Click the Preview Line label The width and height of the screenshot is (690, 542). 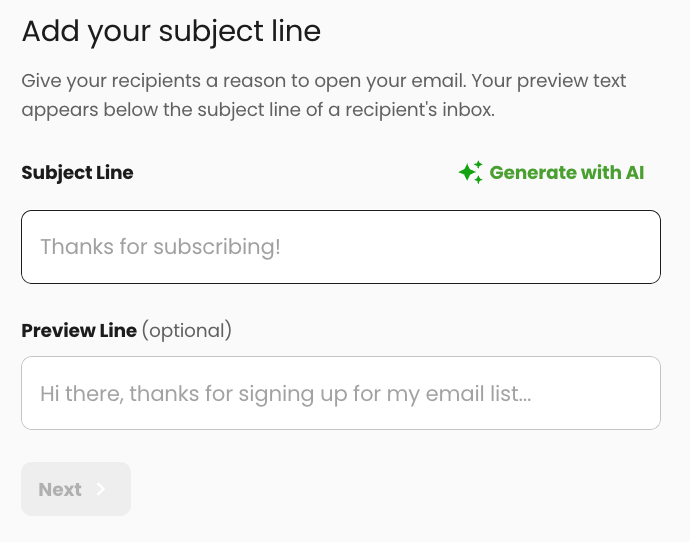pyautogui.click(x=79, y=330)
